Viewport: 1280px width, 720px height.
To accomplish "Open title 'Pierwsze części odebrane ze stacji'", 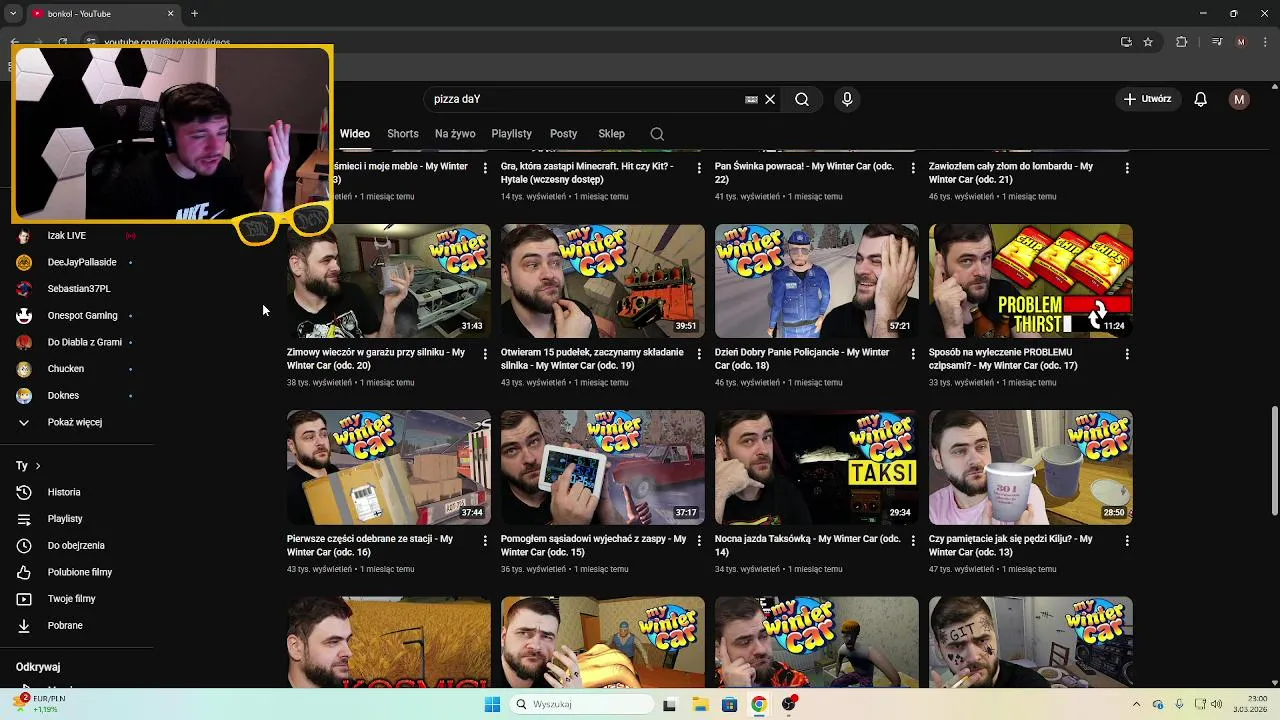I will click(370, 545).
